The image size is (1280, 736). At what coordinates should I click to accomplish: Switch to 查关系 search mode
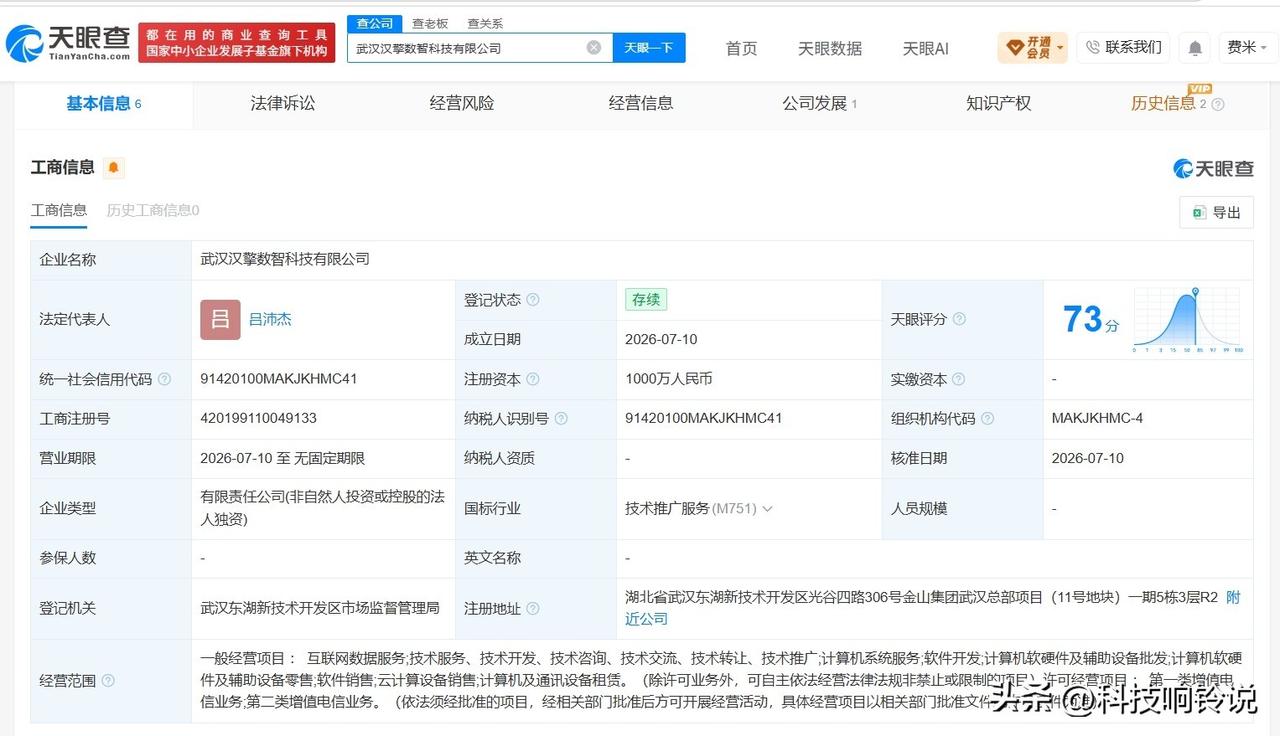[485, 23]
